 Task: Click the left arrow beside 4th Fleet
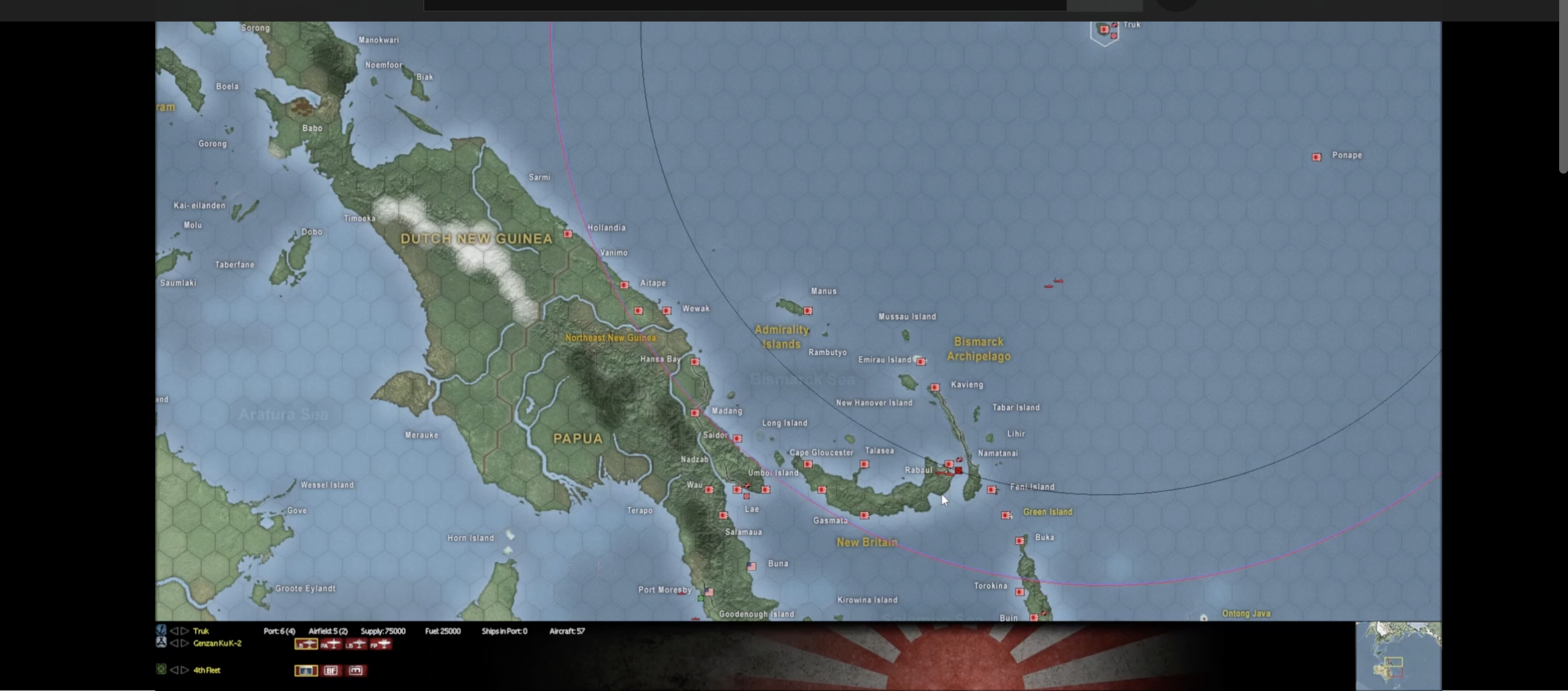pyautogui.click(x=175, y=670)
